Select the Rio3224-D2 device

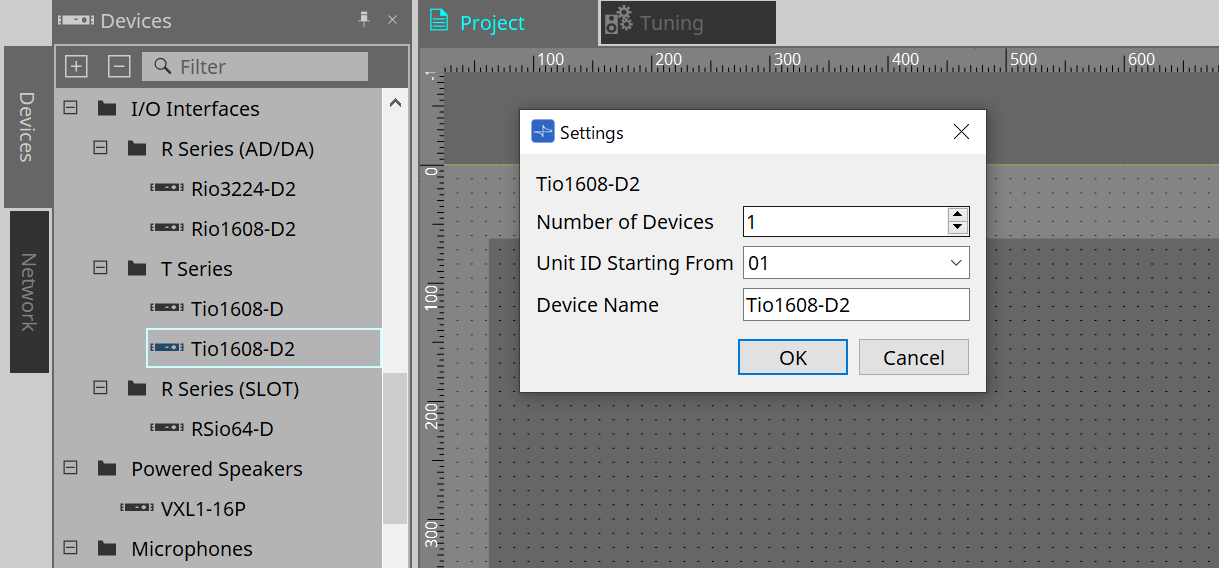(243, 189)
